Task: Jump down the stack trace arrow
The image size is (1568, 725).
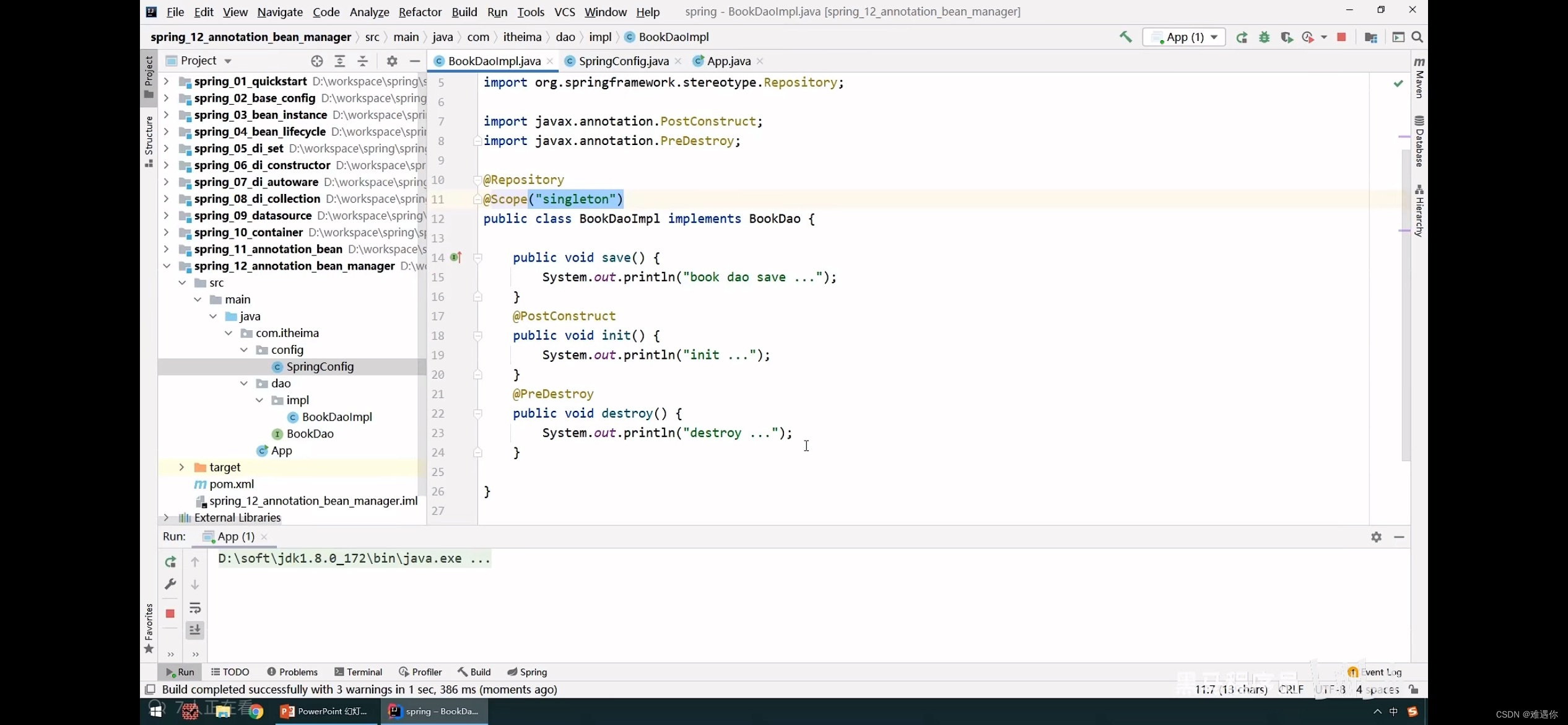Action: [195, 584]
